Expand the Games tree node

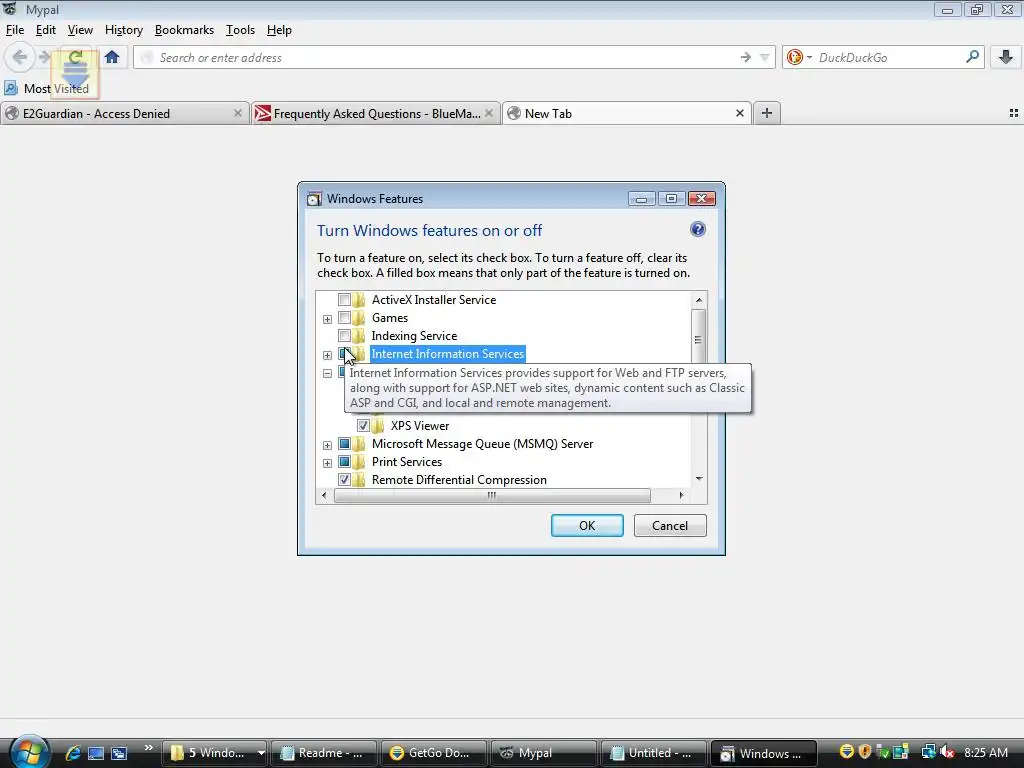click(x=327, y=319)
